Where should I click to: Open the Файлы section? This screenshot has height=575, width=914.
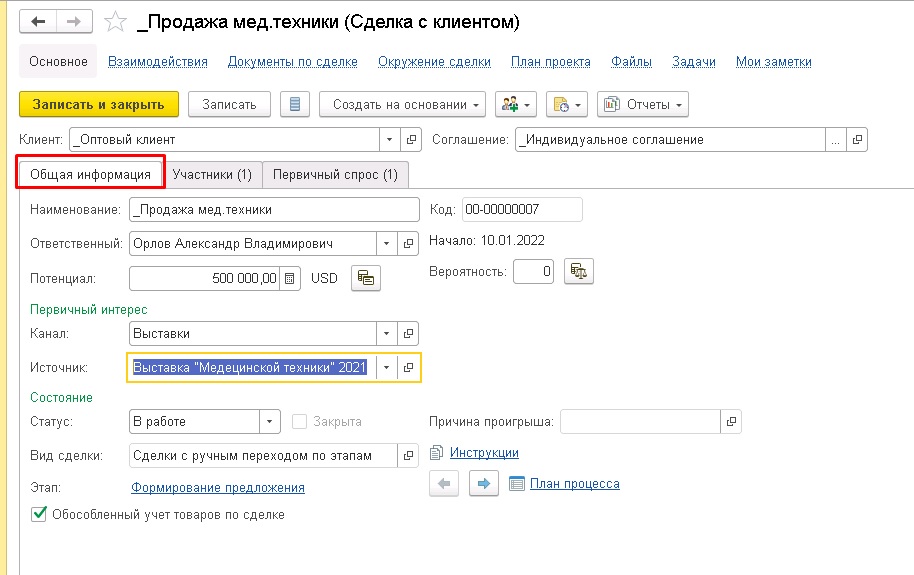[x=631, y=62]
